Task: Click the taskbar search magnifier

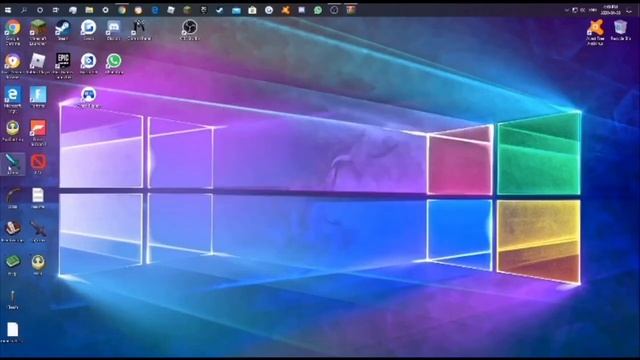Action: coord(24,10)
